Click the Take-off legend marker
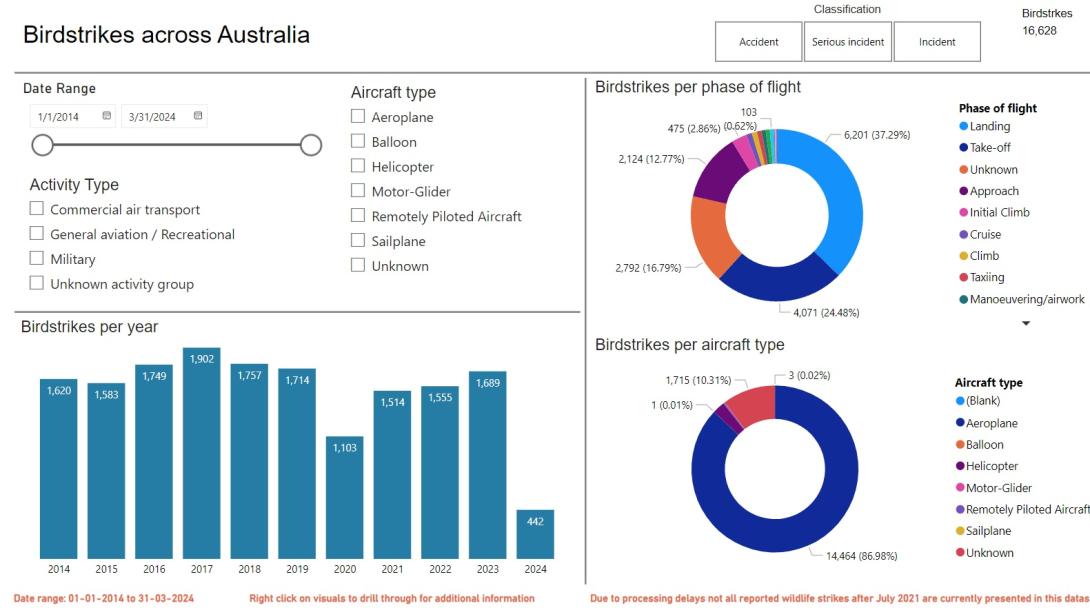 click(x=964, y=148)
